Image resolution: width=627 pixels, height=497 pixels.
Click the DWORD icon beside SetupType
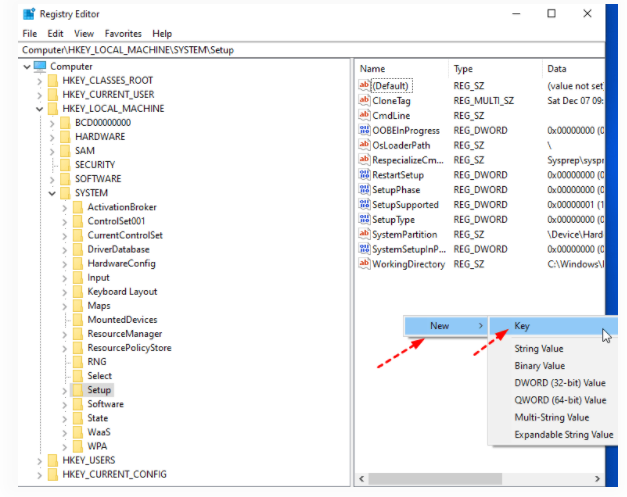[364, 219]
